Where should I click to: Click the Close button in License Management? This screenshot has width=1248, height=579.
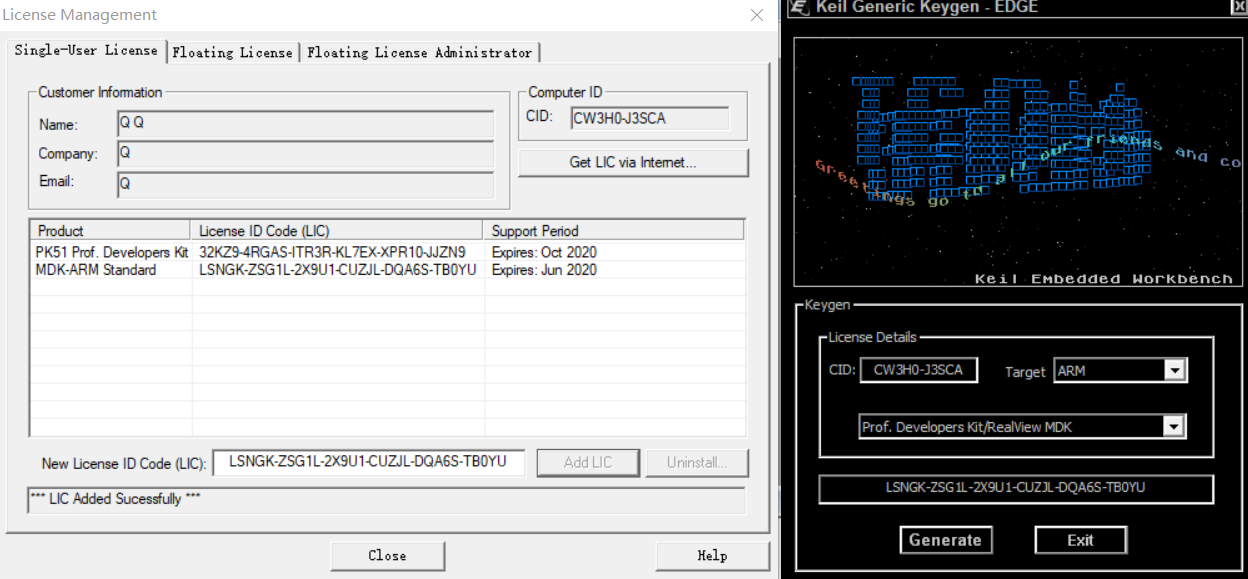[387, 556]
